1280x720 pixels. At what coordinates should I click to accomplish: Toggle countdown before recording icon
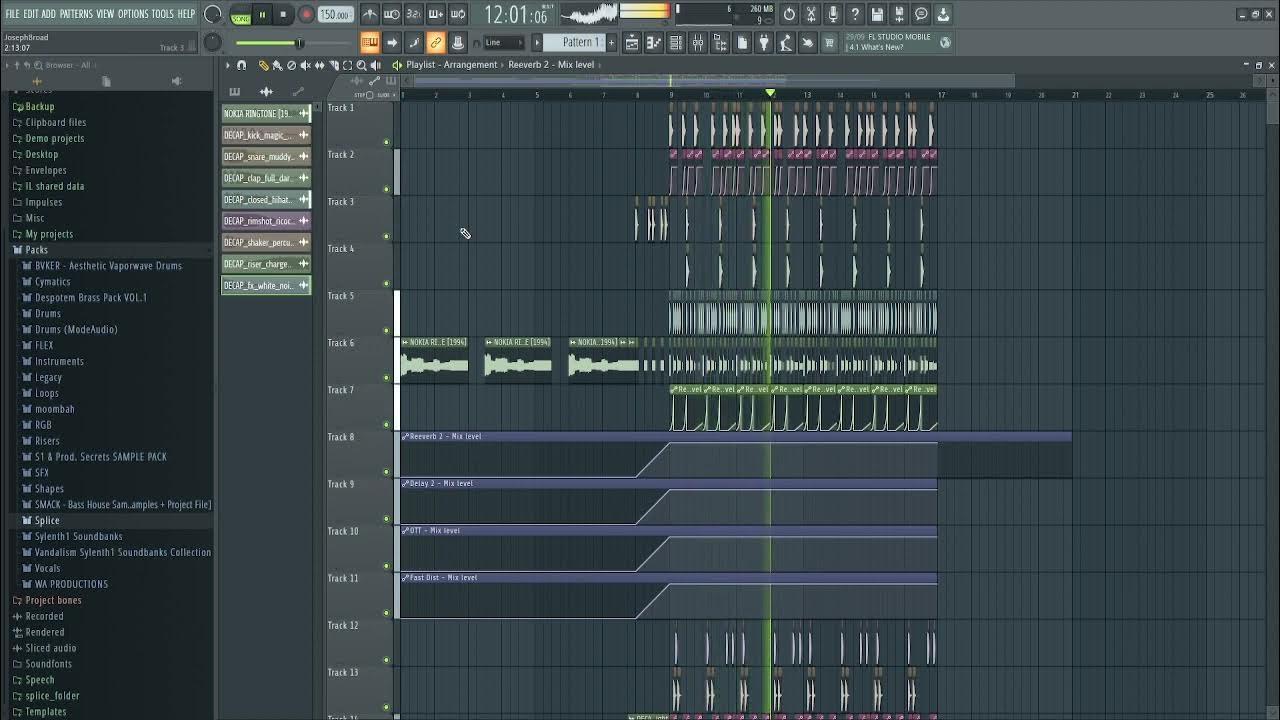coord(413,14)
